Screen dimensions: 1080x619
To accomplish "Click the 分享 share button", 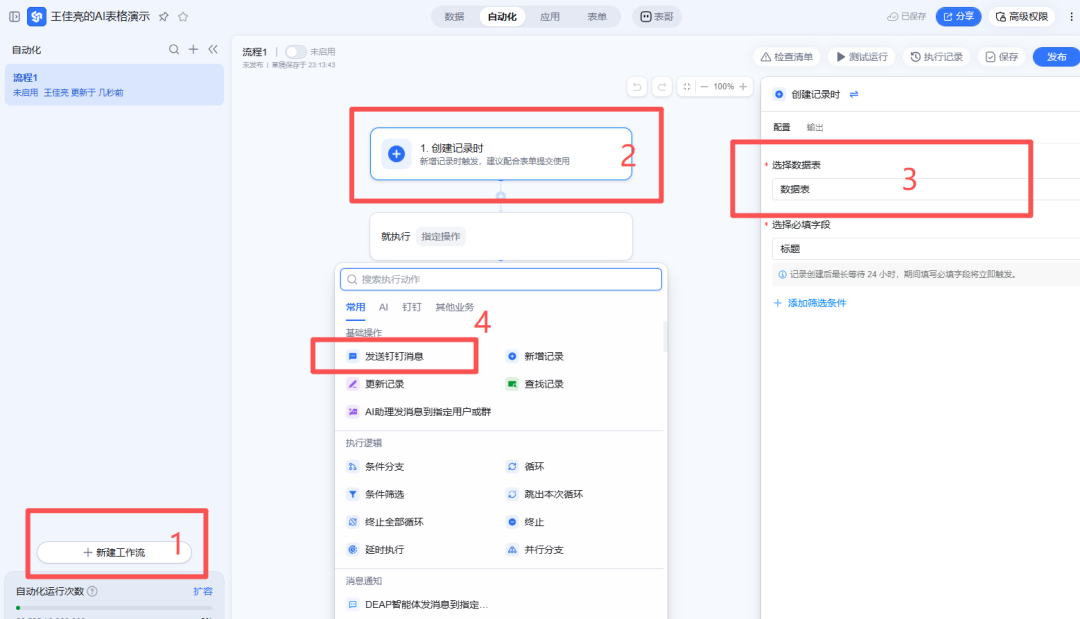I will [958, 17].
